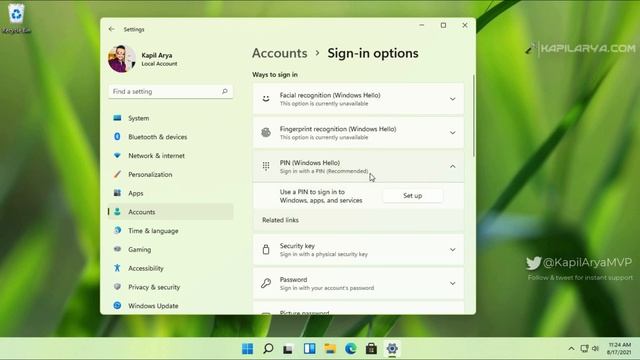The height and width of the screenshot is (360, 640).
Task: Click the PIN keypad dots icon
Action: point(266,166)
